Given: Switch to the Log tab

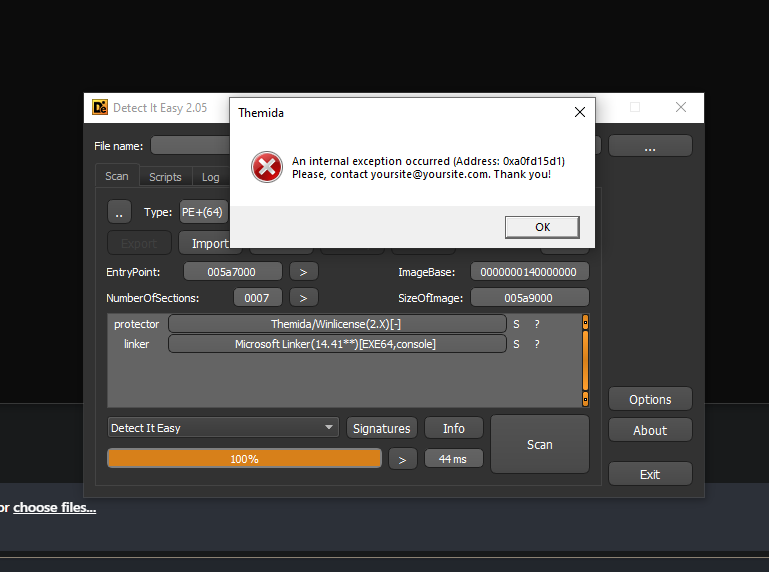Looking at the screenshot, I should point(210,177).
